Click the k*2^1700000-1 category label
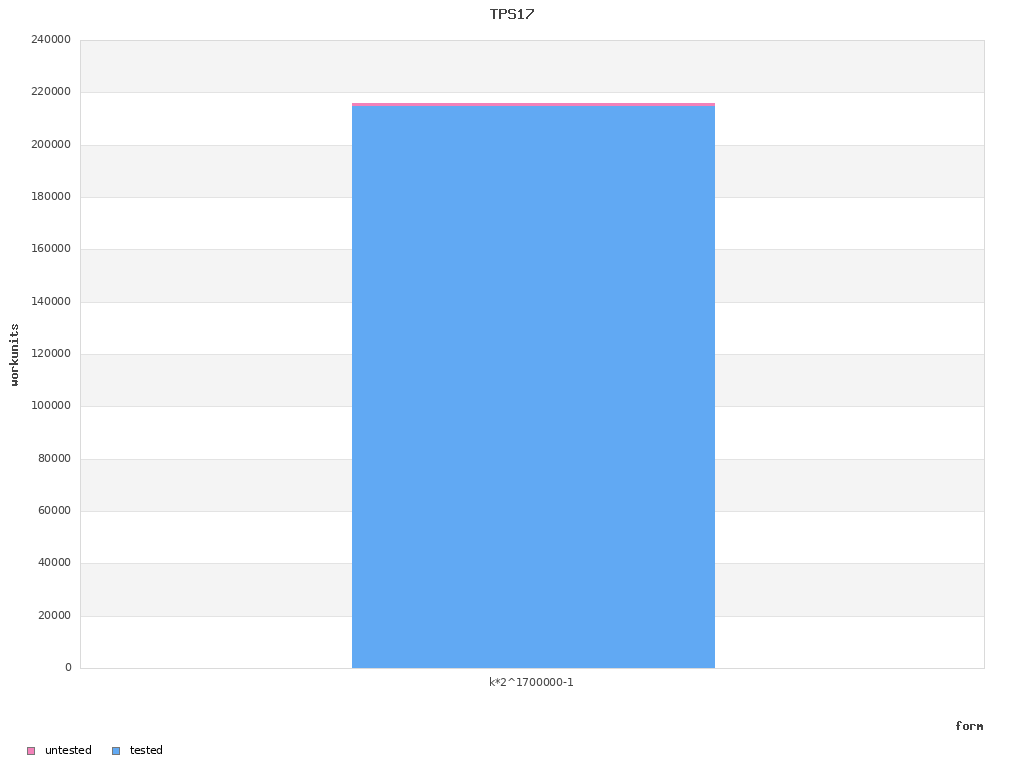1024x768 pixels. point(531,682)
